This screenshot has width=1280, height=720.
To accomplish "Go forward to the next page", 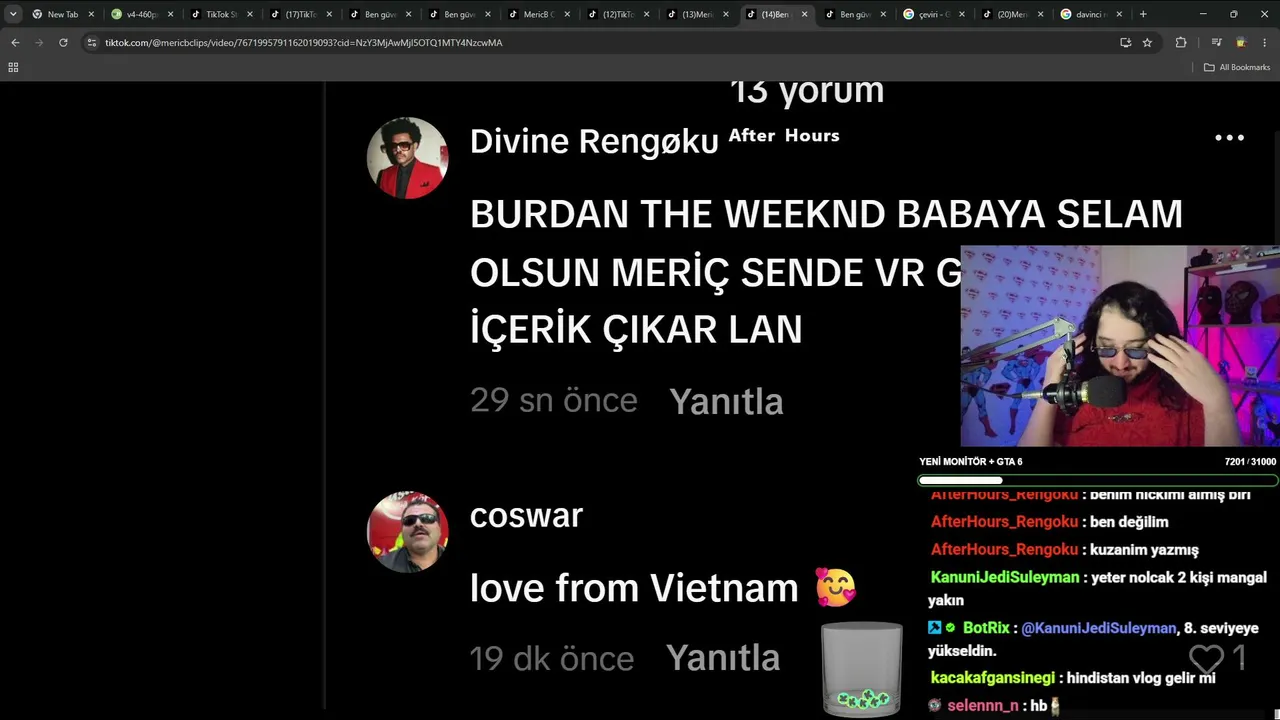I will click(39, 43).
